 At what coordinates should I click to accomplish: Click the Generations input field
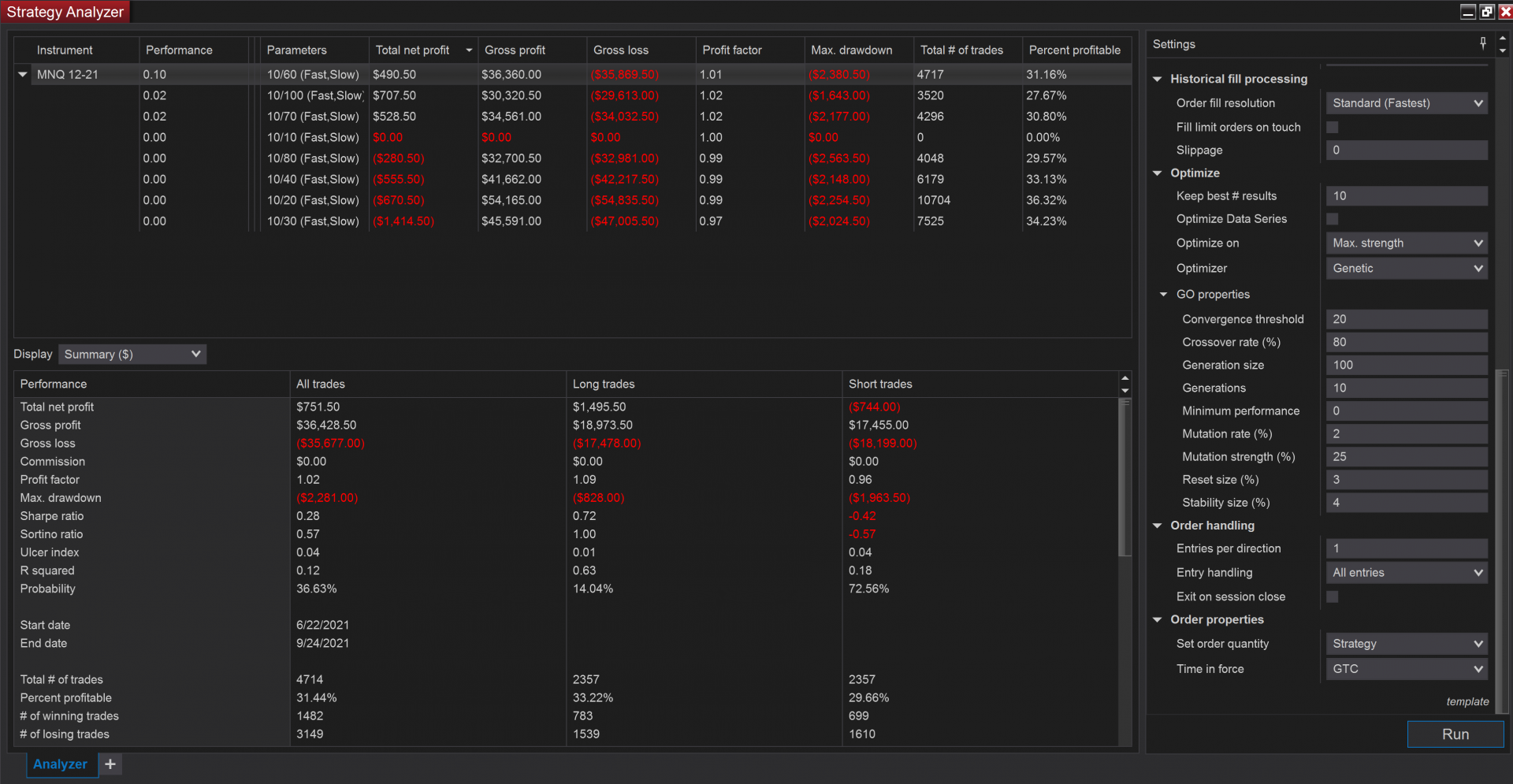(x=1407, y=388)
